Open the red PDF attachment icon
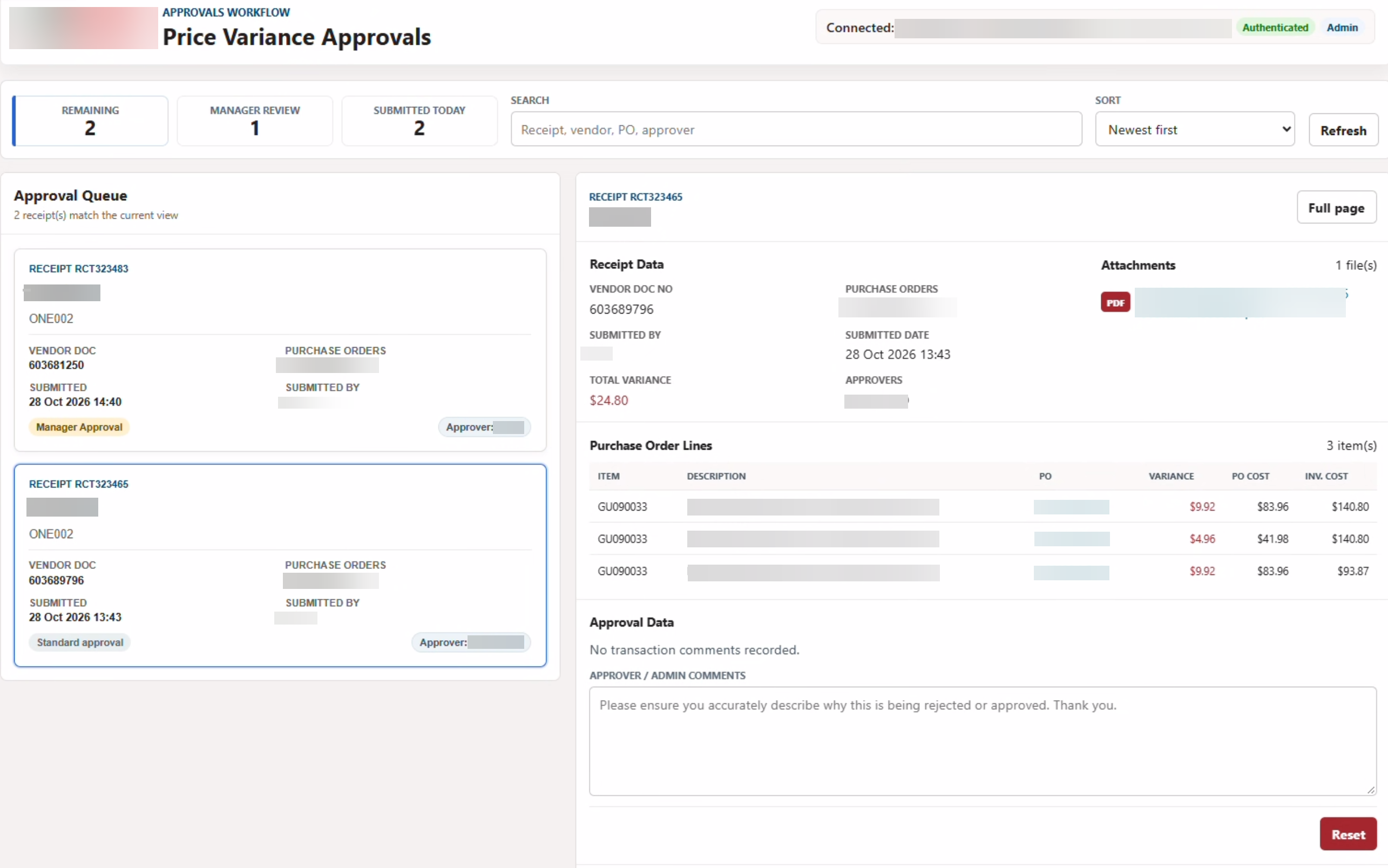Viewport: 1388px width, 868px height. [1115, 302]
